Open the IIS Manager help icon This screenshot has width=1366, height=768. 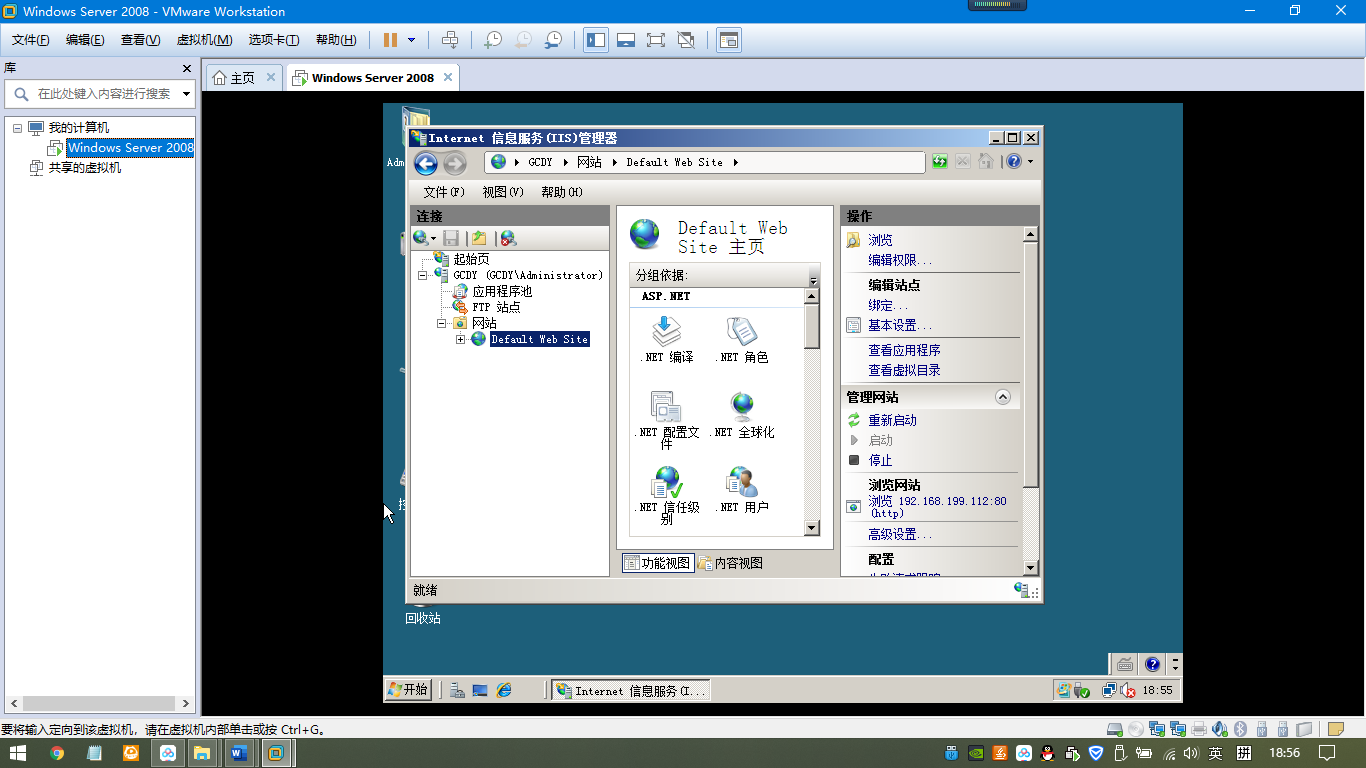click(1014, 161)
